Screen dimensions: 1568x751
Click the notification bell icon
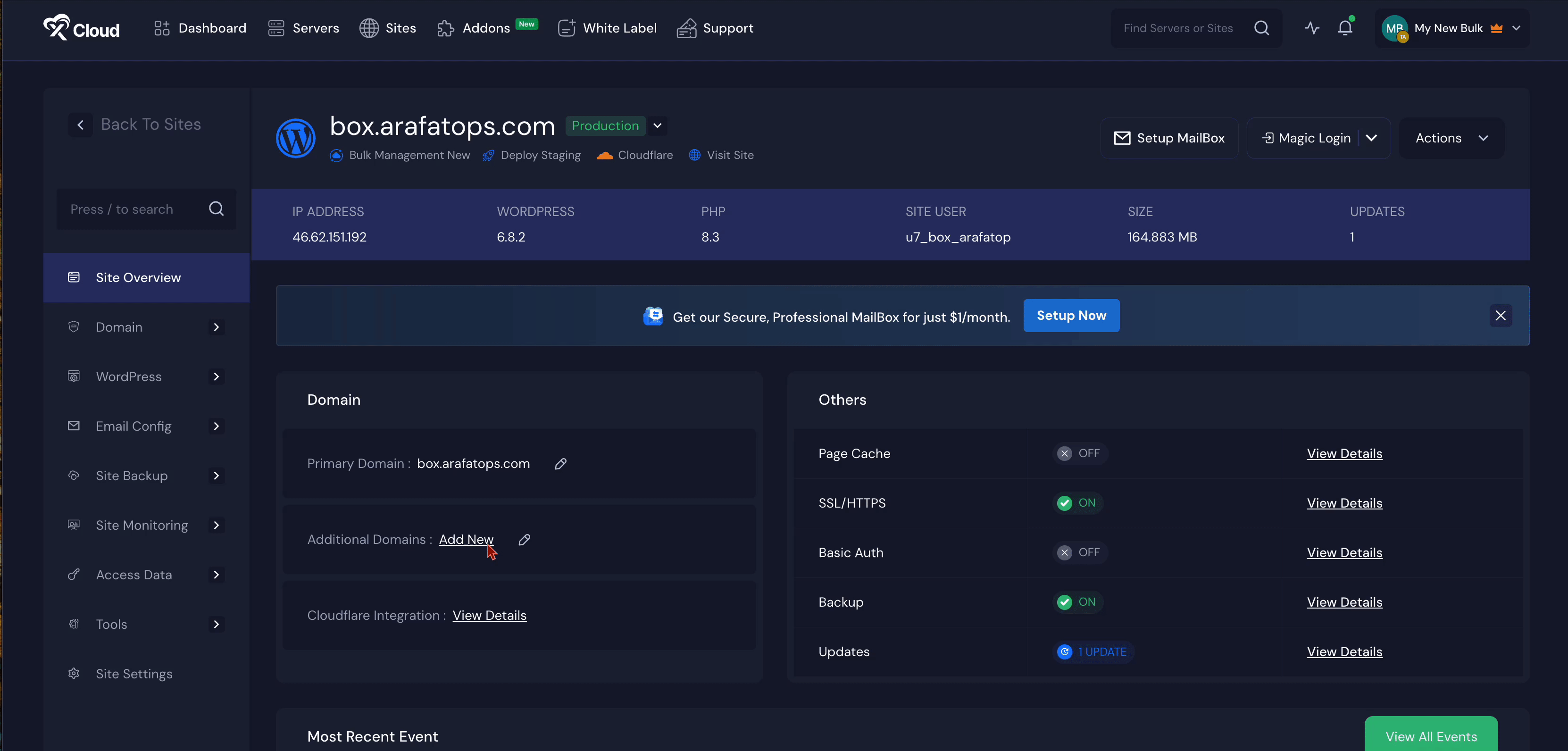point(1344,28)
